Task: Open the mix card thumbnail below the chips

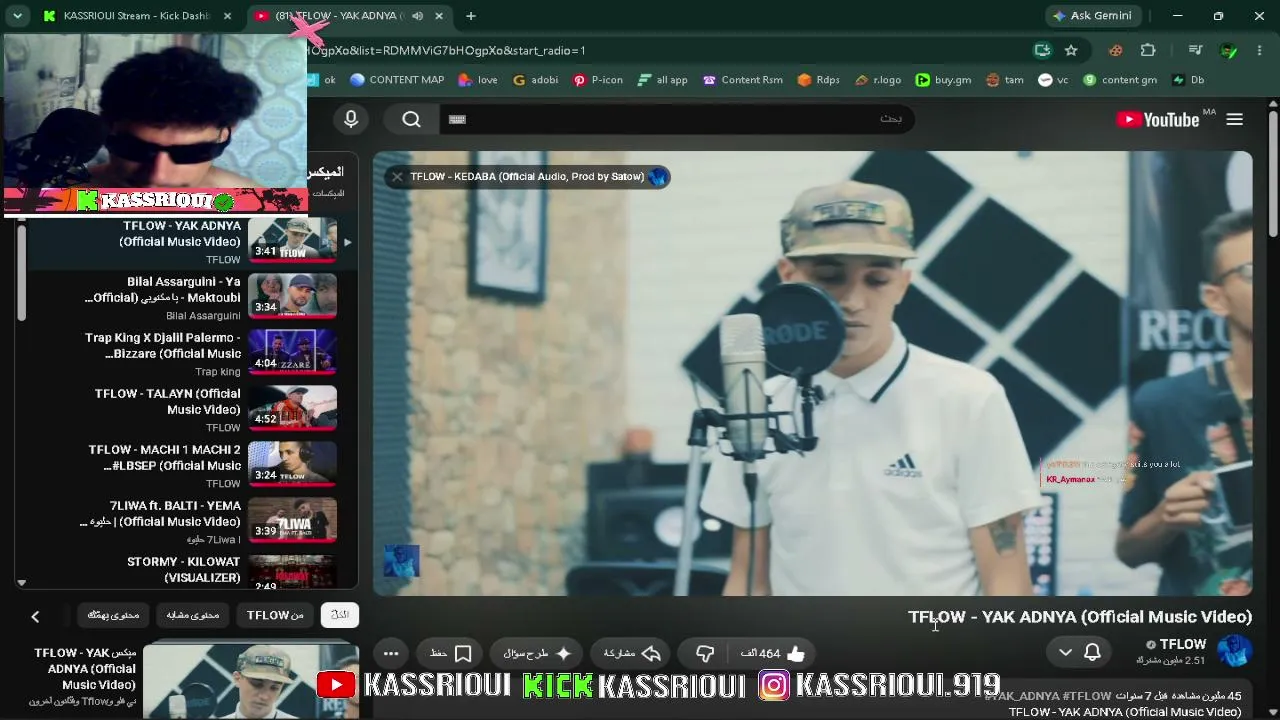Action: click(251, 680)
